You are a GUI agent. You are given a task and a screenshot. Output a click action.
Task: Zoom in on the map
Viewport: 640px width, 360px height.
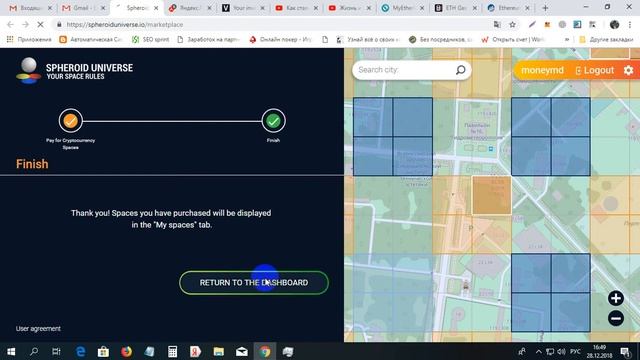point(616,298)
